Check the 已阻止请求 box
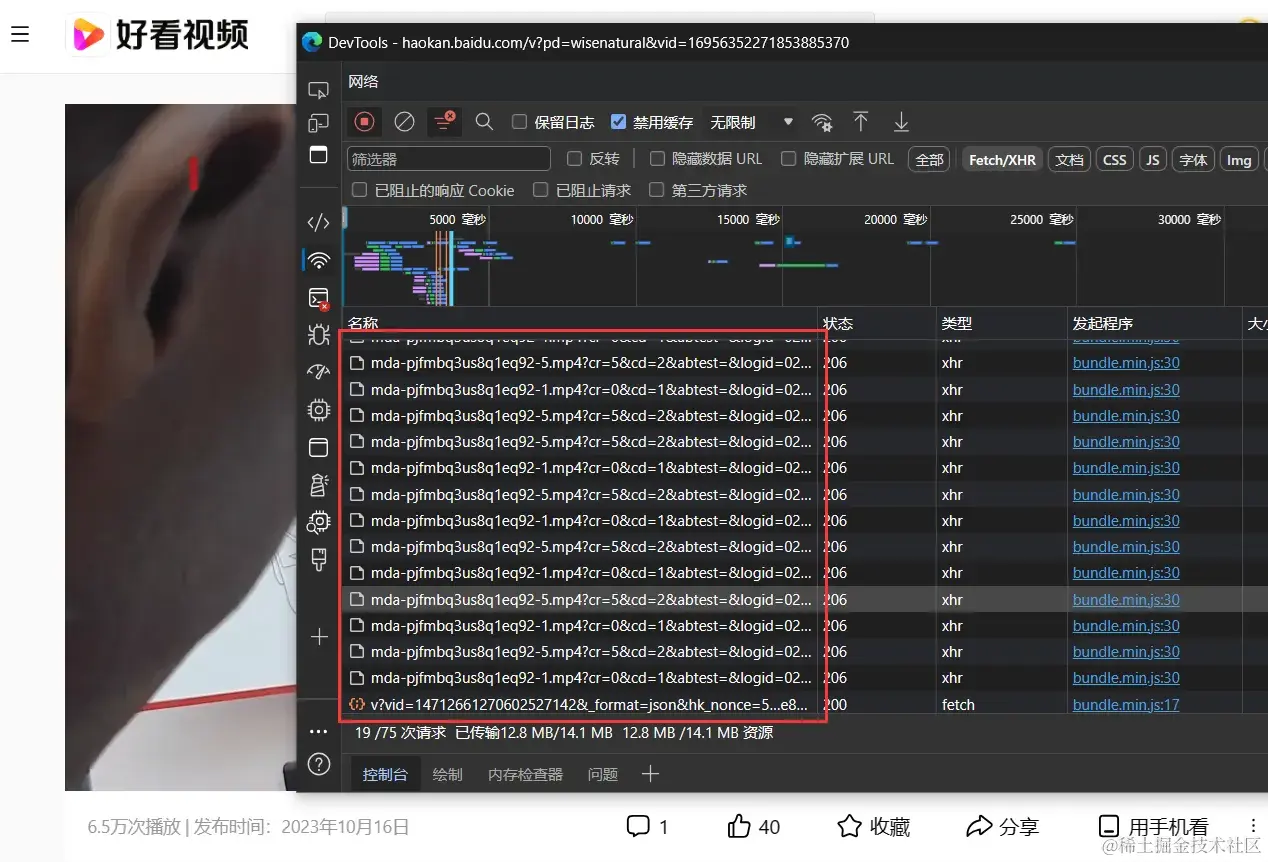Image resolution: width=1268 pixels, height=862 pixels. (x=541, y=190)
